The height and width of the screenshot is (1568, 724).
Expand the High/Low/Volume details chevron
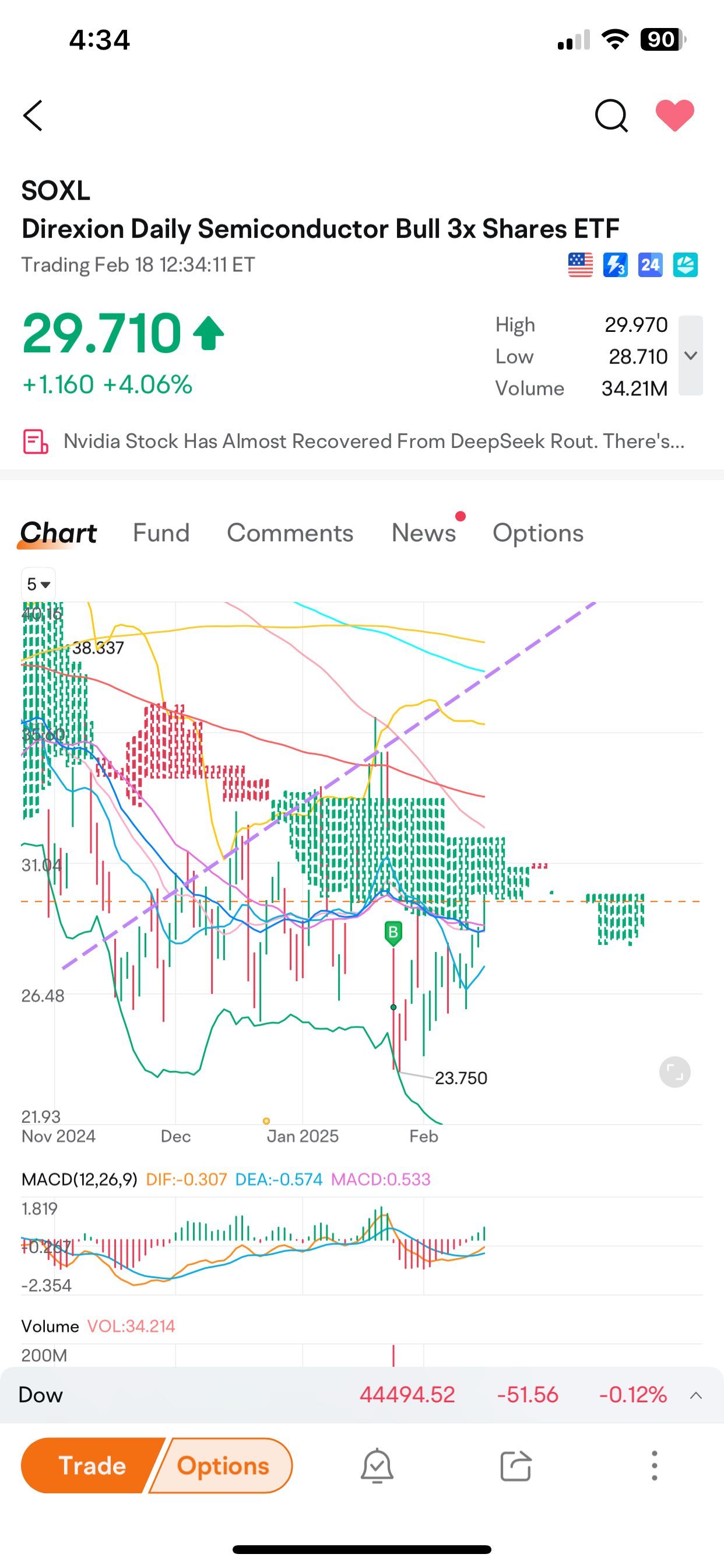point(691,355)
